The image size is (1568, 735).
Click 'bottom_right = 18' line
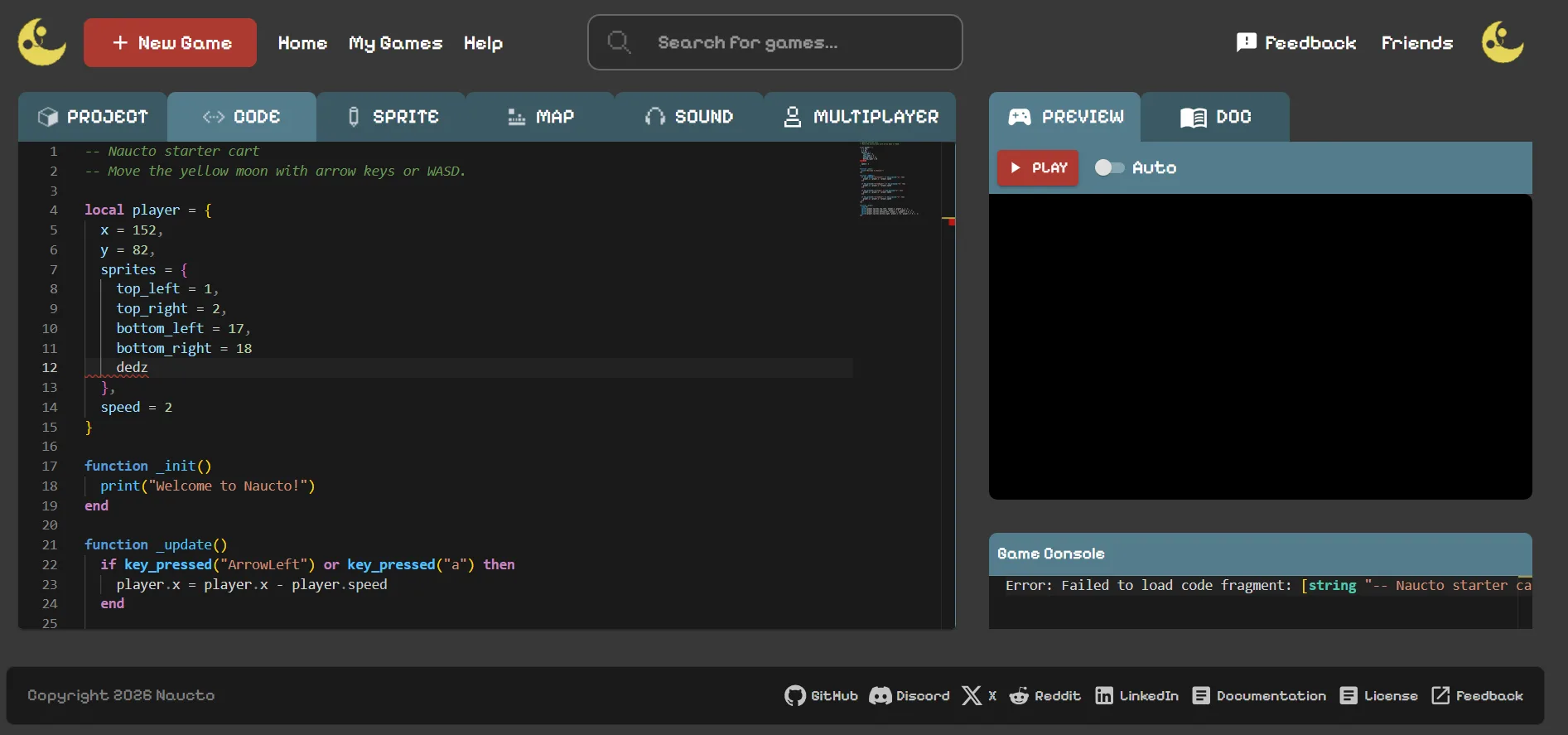click(x=184, y=349)
